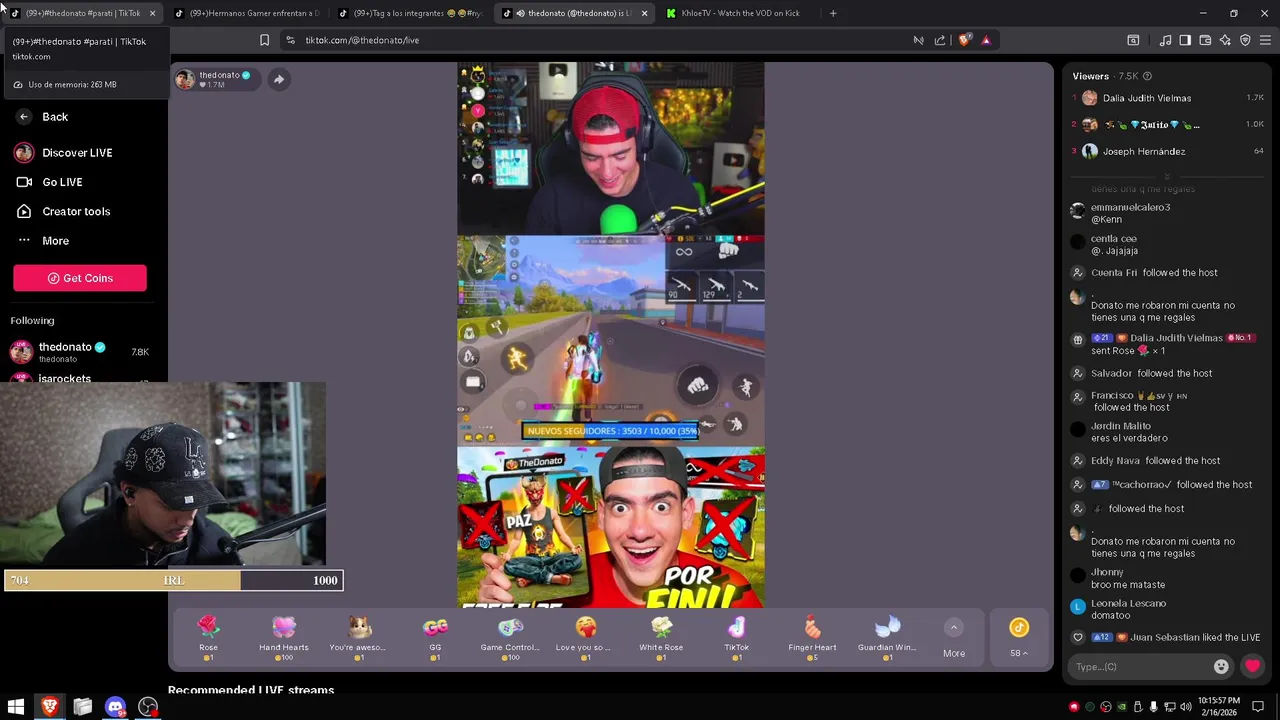Image resolution: width=1280 pixels, height=720 pixels.
Task: Send the Guardian Wings gift
Action: click(x=887, y=636)
